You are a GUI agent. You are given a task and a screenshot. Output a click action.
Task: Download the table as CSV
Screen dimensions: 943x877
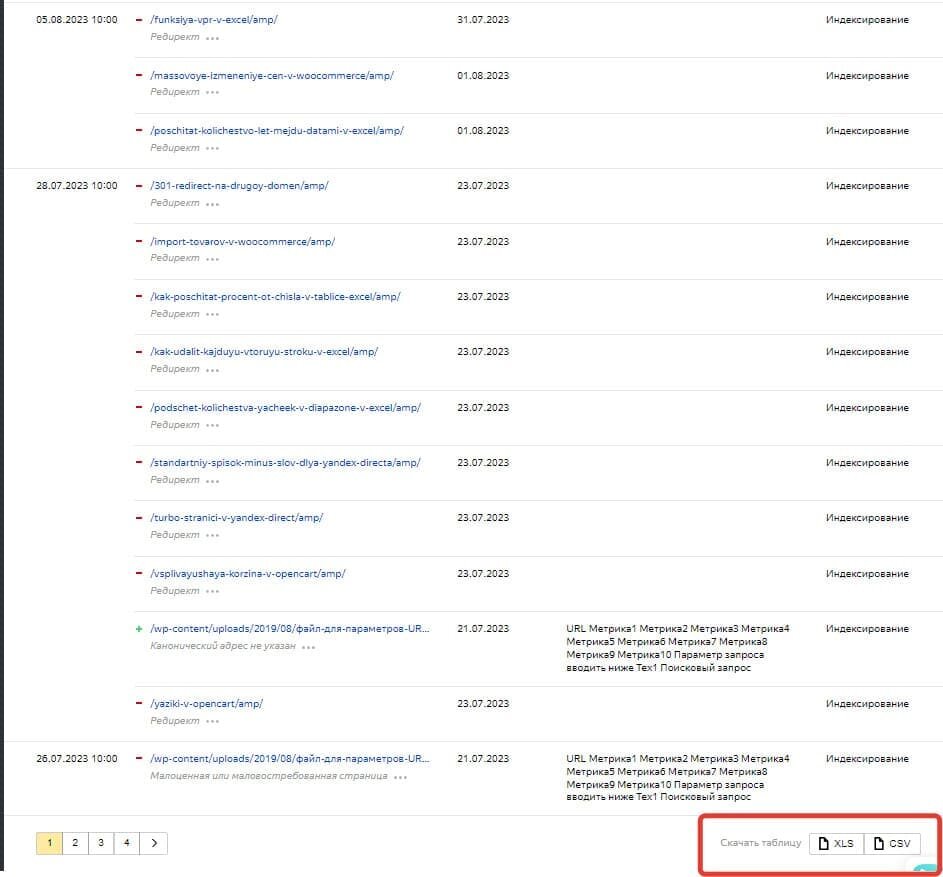pos(892,843)
